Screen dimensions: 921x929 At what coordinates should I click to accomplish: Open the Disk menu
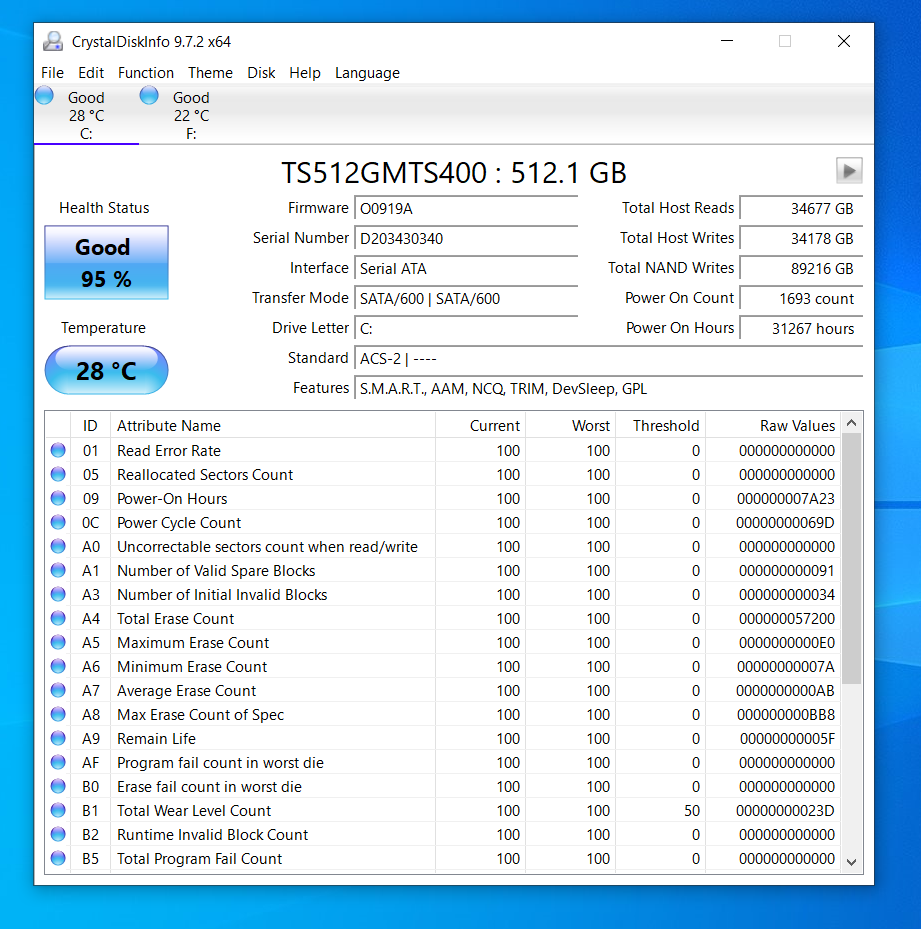[x=261, y=72]
